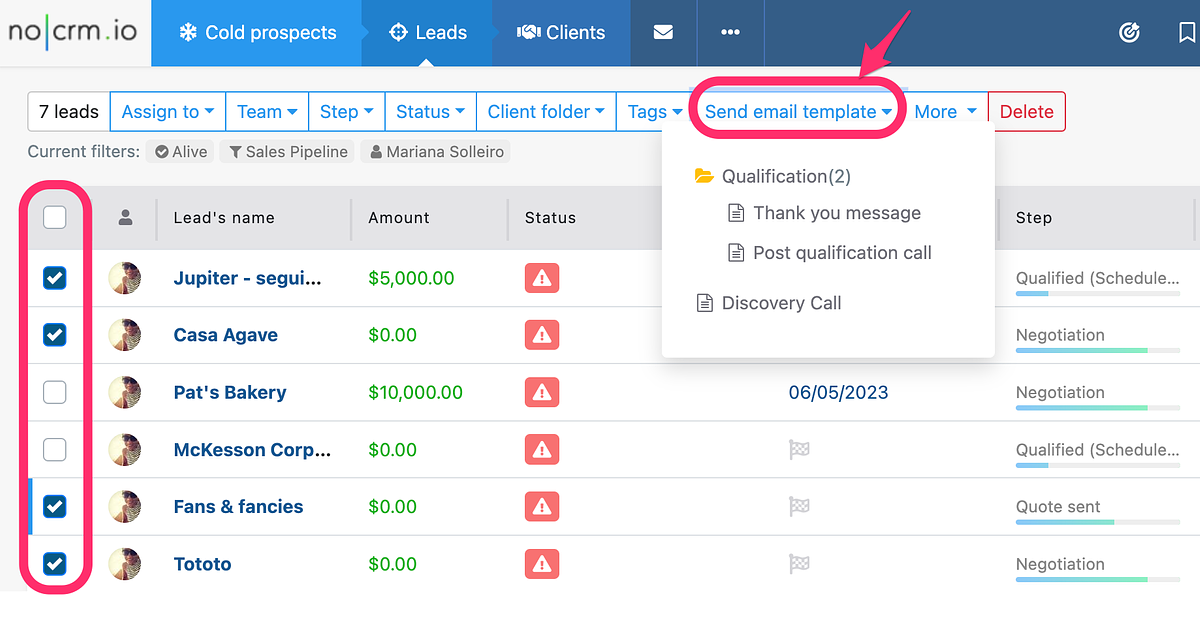This screenshot has width=1200, height=622.
Task: Switch to the Leads tab
Action: [428, 32]
